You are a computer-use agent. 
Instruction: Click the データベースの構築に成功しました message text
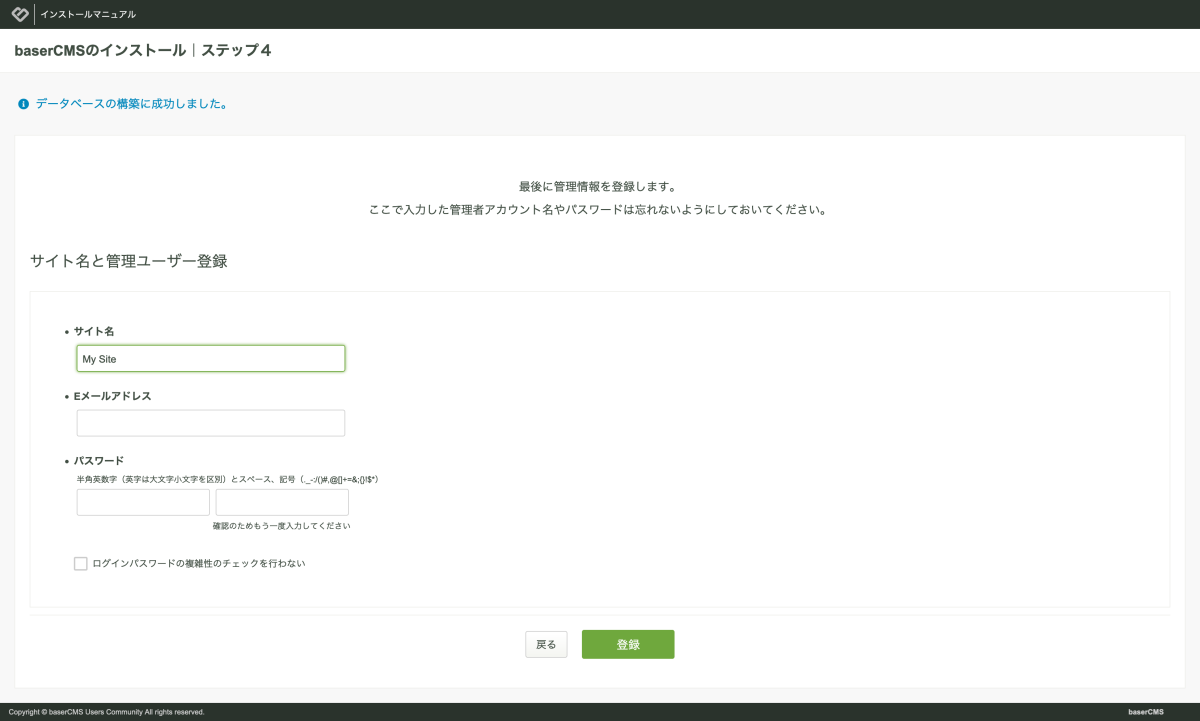[131, 104]
